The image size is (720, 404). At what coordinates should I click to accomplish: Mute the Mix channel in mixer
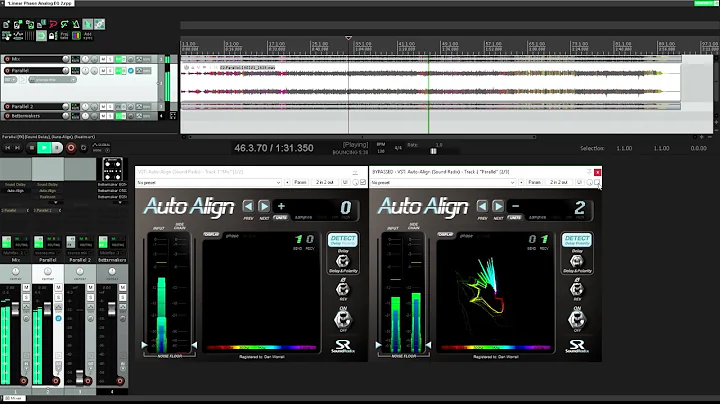pyautogui.click(x=26, y=287)
